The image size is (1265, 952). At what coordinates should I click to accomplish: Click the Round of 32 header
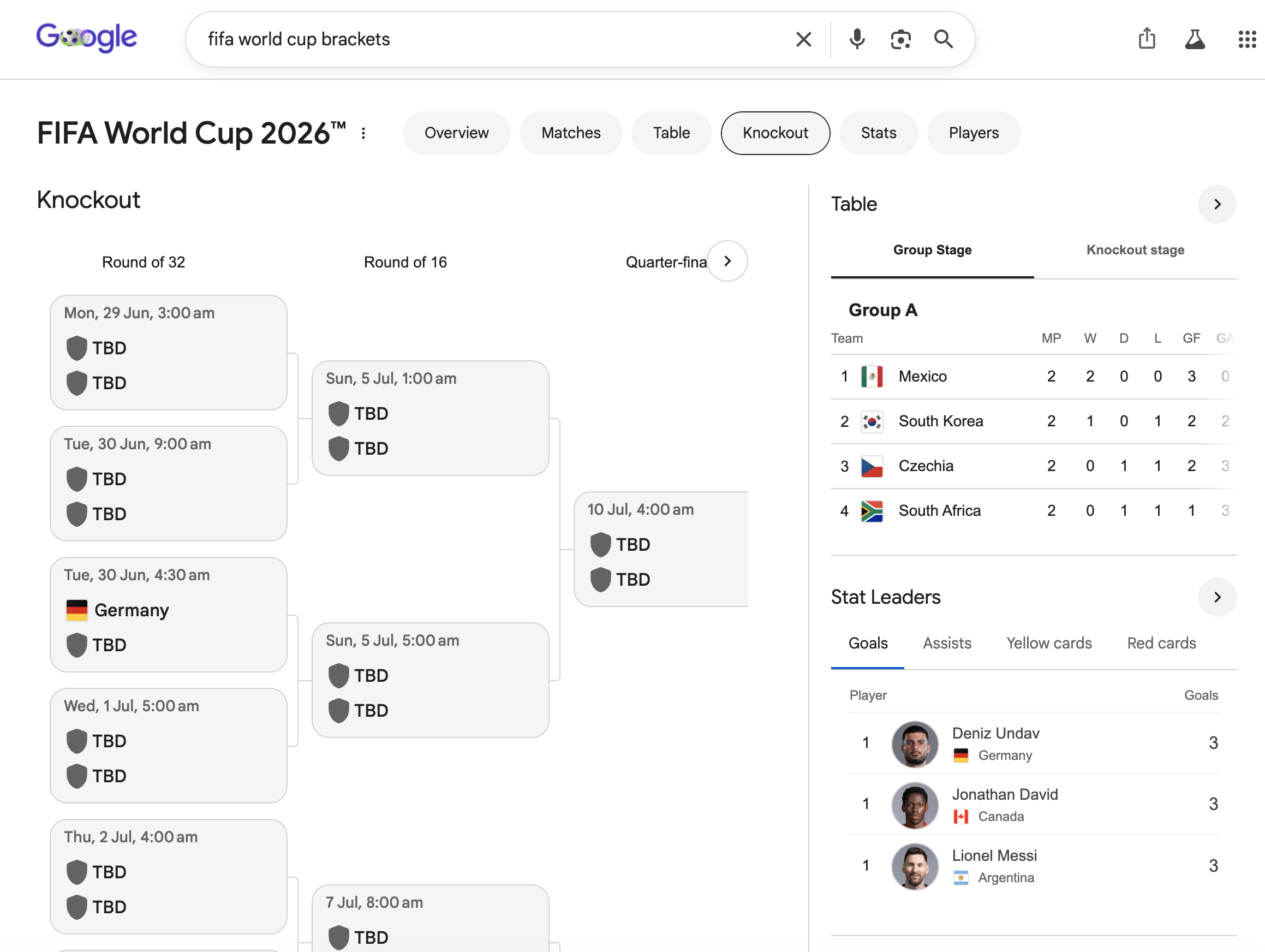144,262
